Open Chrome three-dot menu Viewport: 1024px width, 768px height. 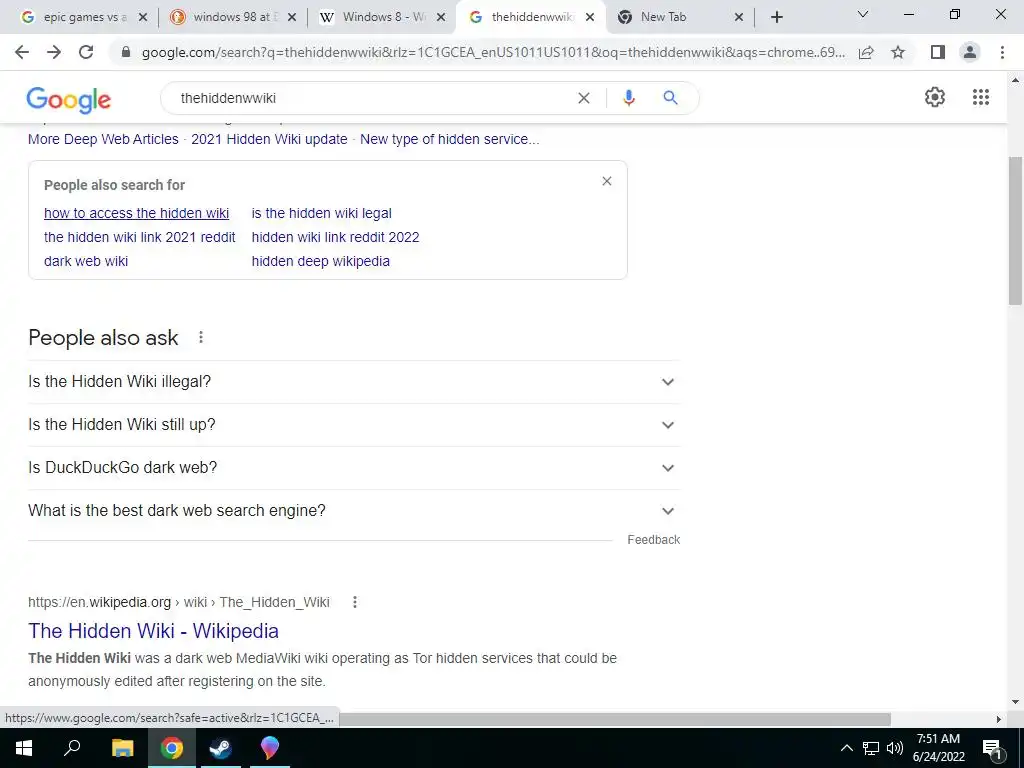(1002, 52)
